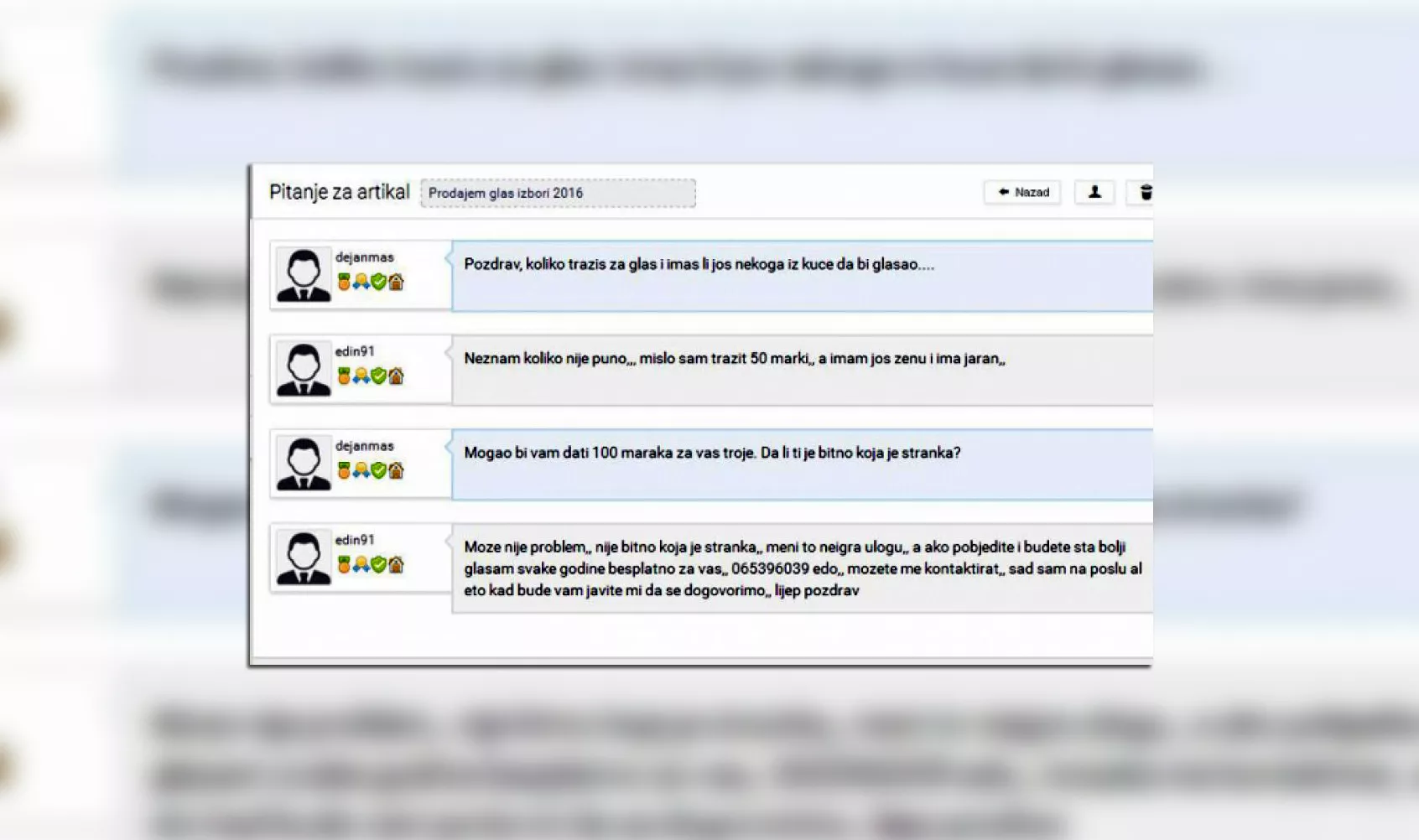Open edin91 username on the second message
Screen dimensions: 1419x840
(x=355, y=351)
